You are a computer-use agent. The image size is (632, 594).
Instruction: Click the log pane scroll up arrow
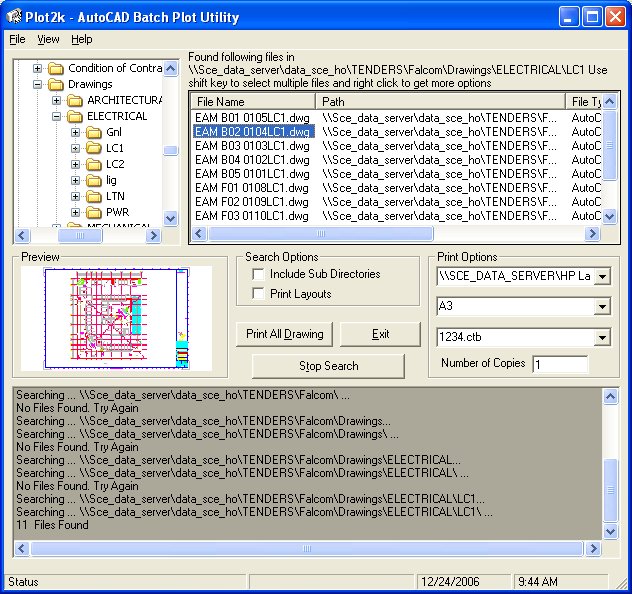[611, 397]
